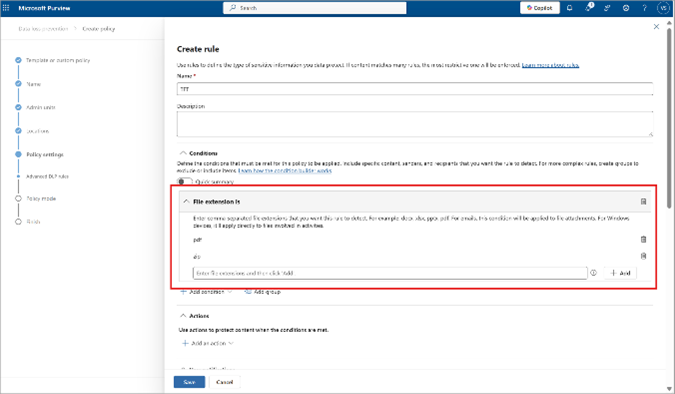Select the Advanced DLP rules substep
The height and width of the screenshot is (394, 675).
(47, 177)
